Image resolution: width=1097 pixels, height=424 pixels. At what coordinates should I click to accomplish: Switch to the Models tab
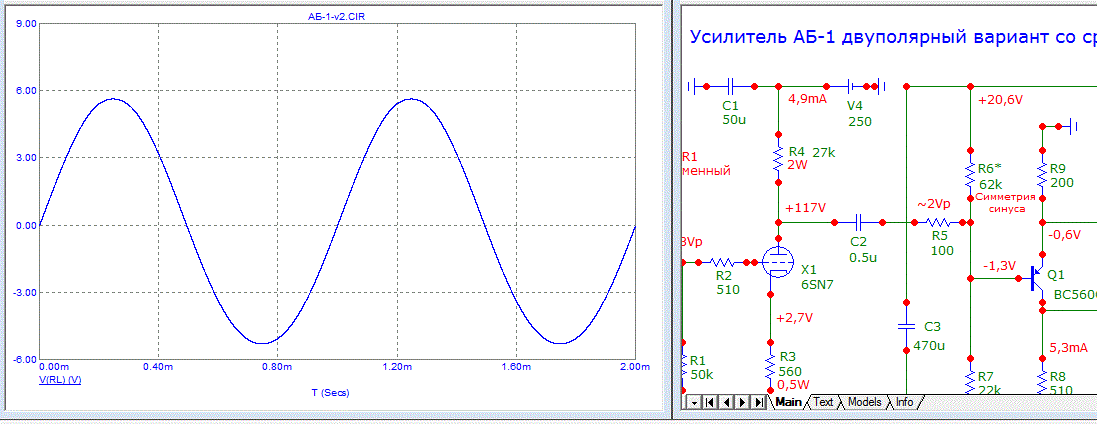coord(863,402)
